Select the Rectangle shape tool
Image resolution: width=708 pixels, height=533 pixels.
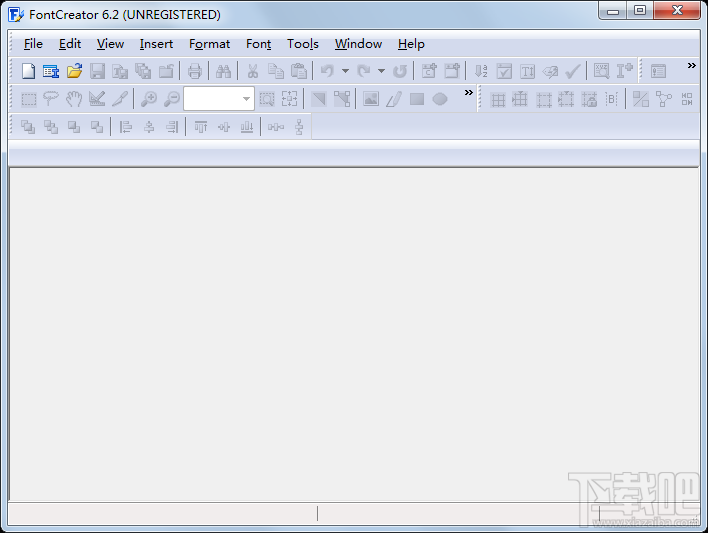pos(417,99)
